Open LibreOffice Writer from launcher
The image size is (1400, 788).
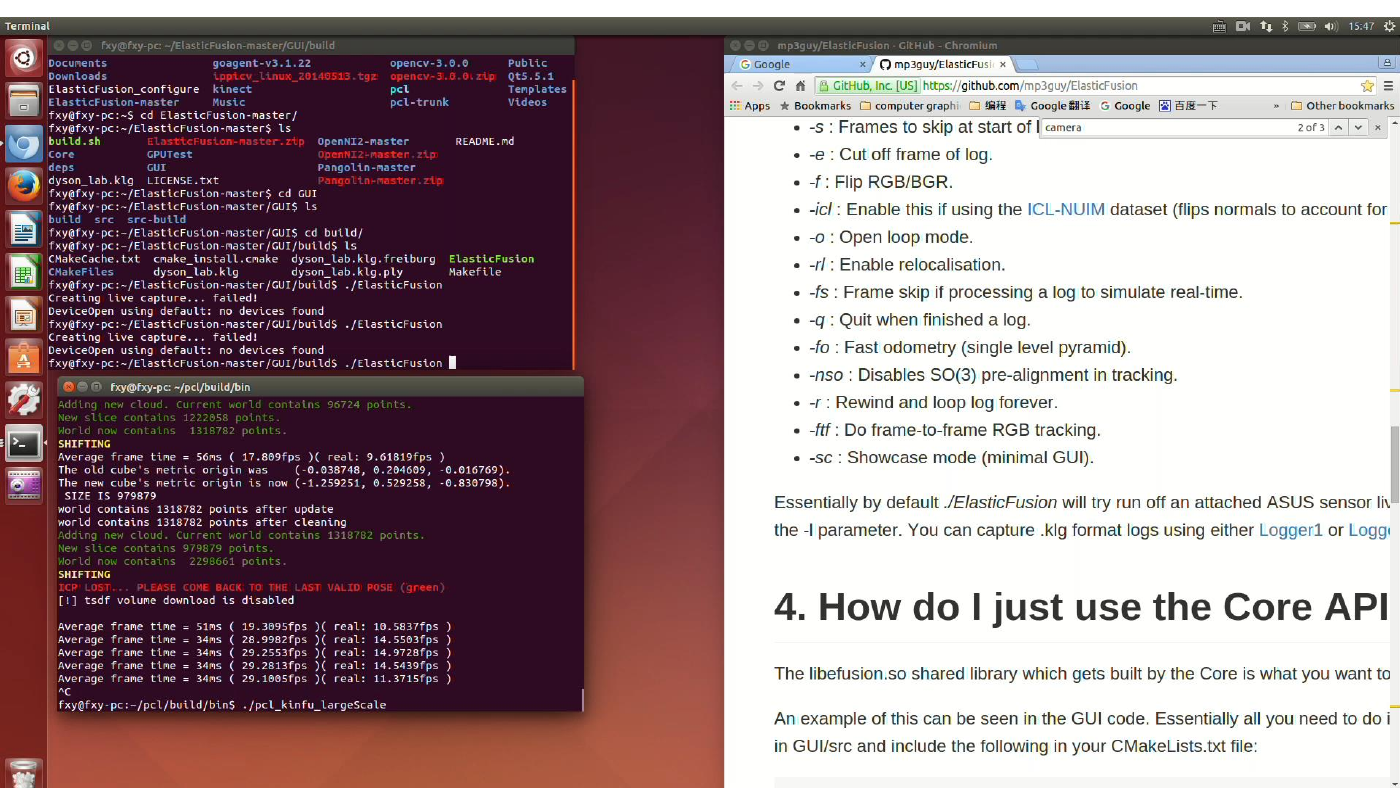[x=23, y=230]
